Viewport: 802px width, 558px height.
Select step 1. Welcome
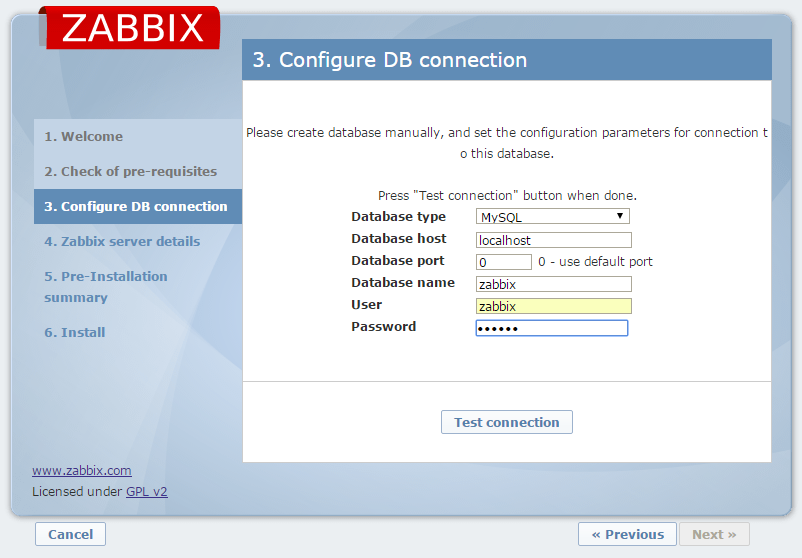click(83, 137)
